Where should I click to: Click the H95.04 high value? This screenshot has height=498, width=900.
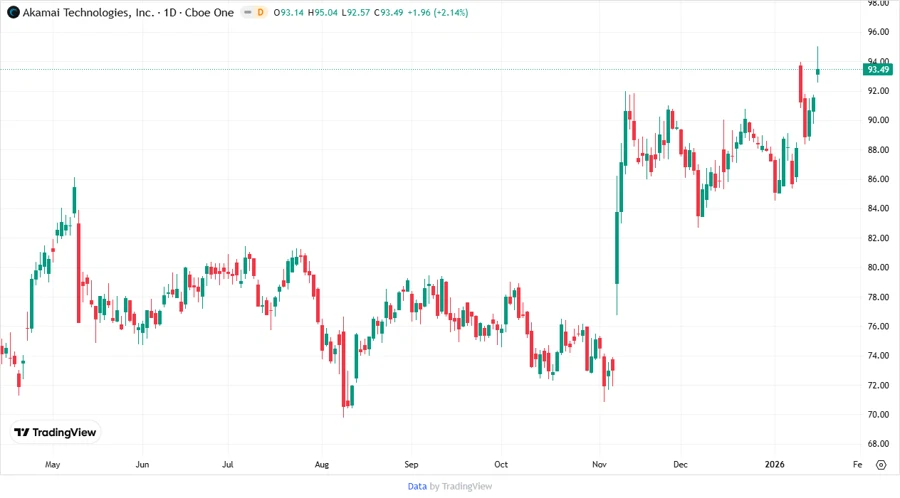pyautogui.click(x=323, y=13)
